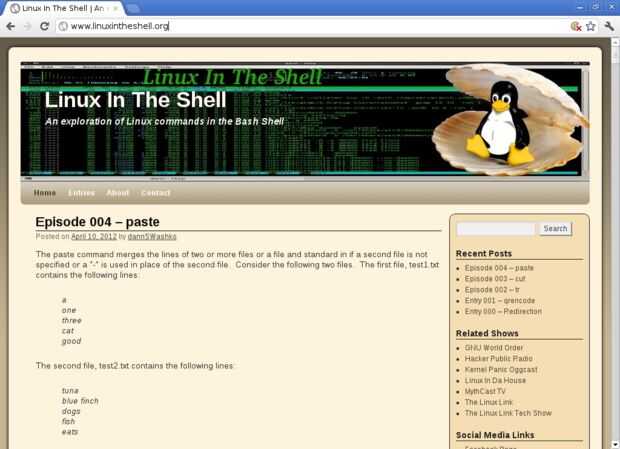620x449 pixels.
Task: Click the April 10, 2012 date link
Action: (94, 236)
